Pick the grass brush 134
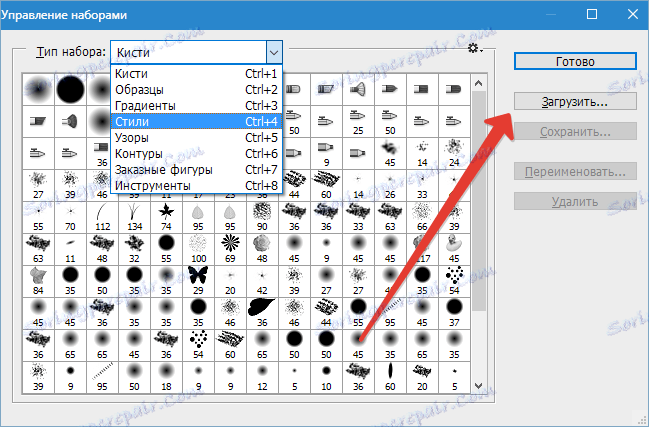The height and width of the screenshot is (427, 649). (134, 218)
